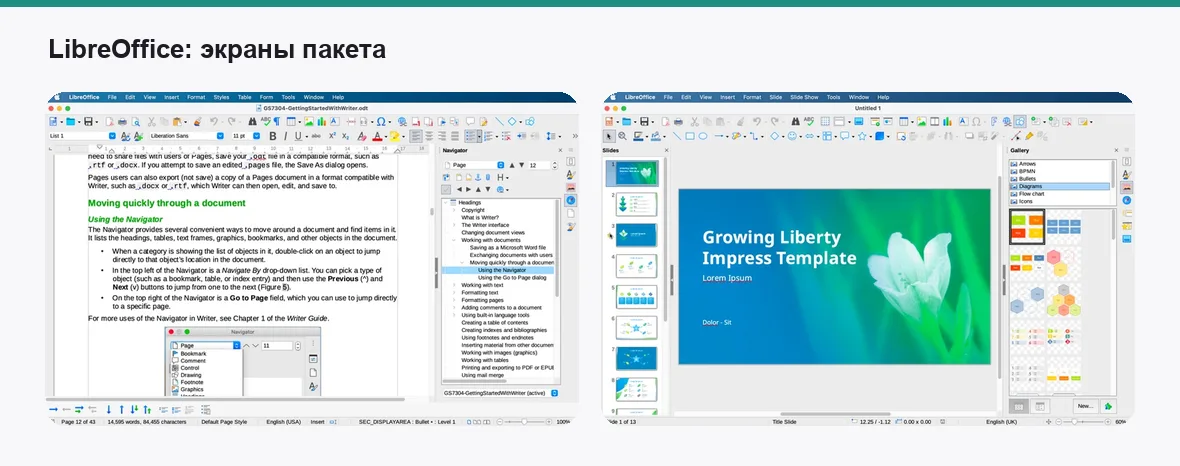Close the Slides panel in Impress
This screenshot has width=1180, height=466.
pos(667,150)
